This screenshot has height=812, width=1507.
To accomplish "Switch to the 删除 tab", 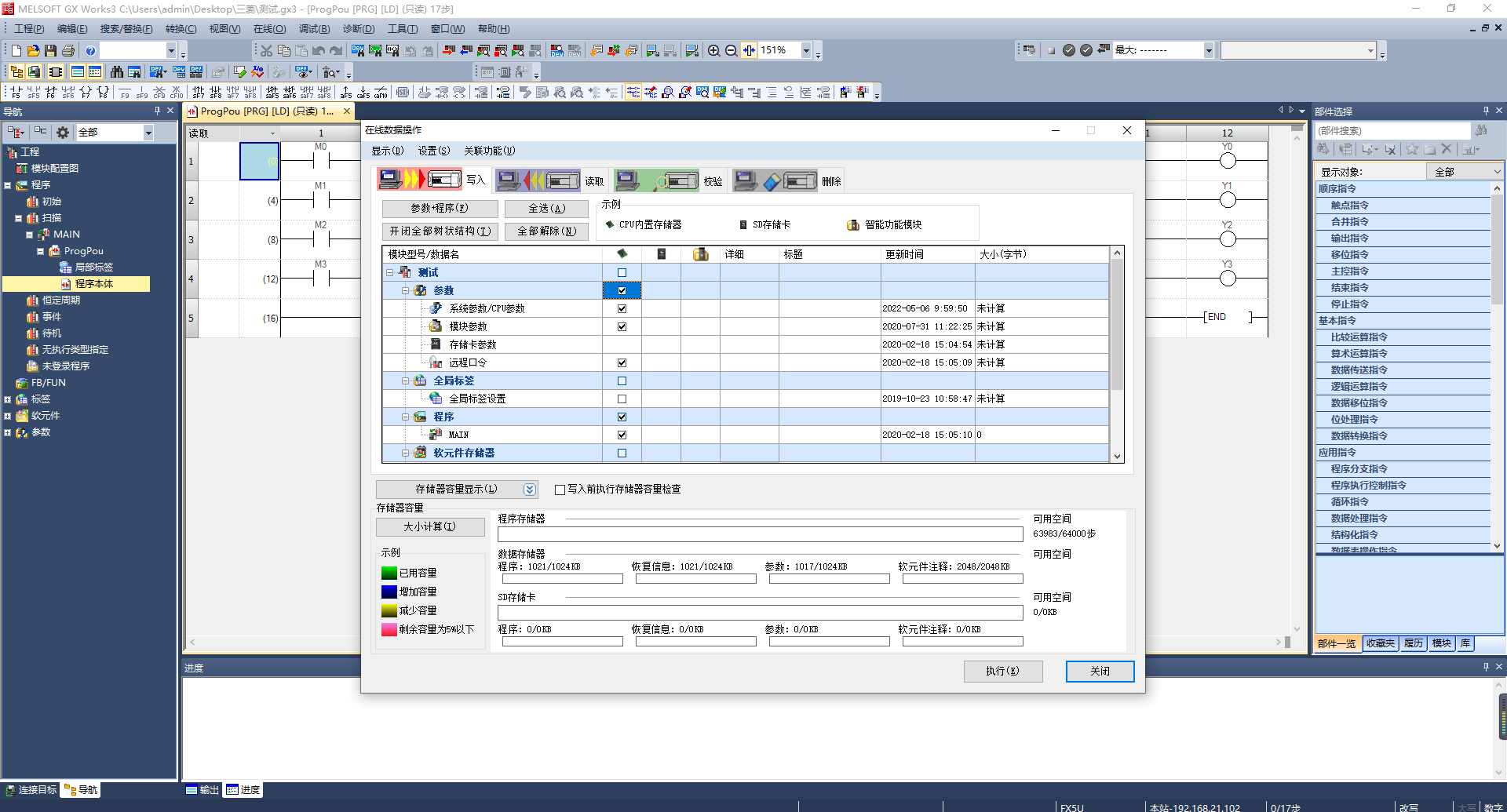I will 787,181.
